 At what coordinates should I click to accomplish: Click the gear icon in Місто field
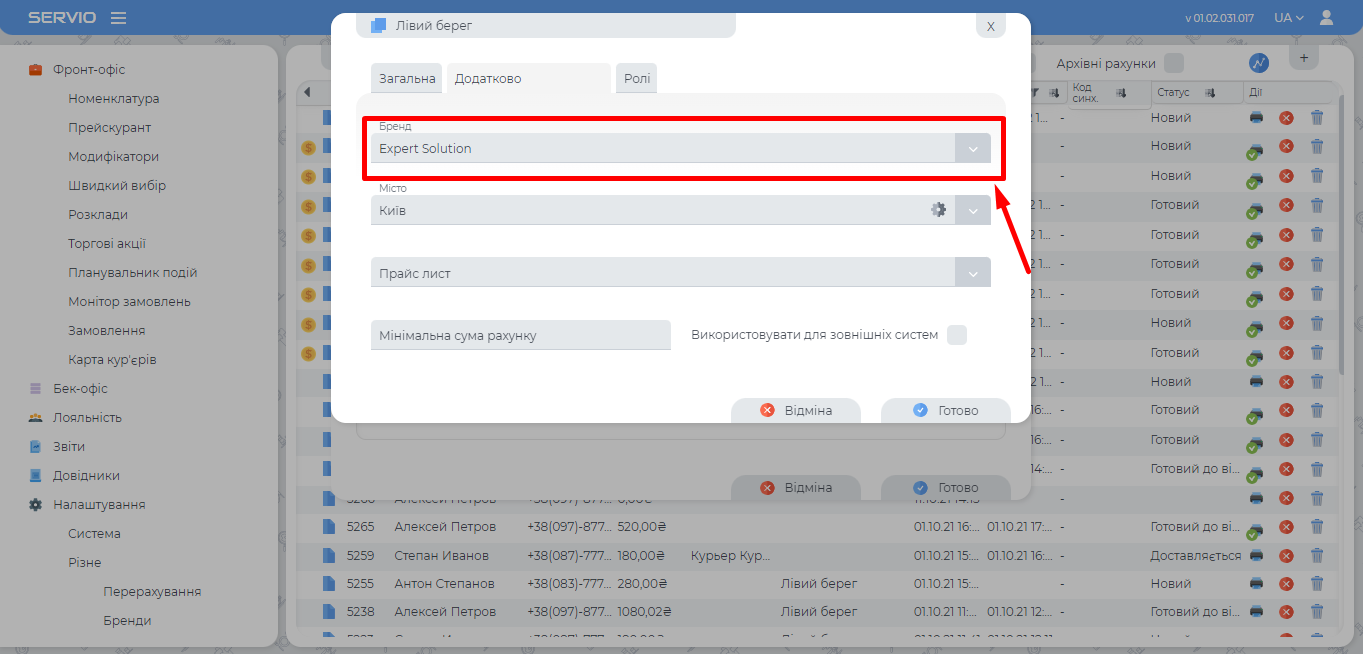point(938,210)
